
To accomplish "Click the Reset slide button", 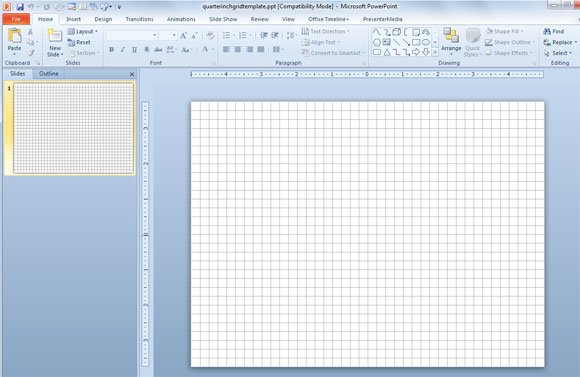I will 79,43.
